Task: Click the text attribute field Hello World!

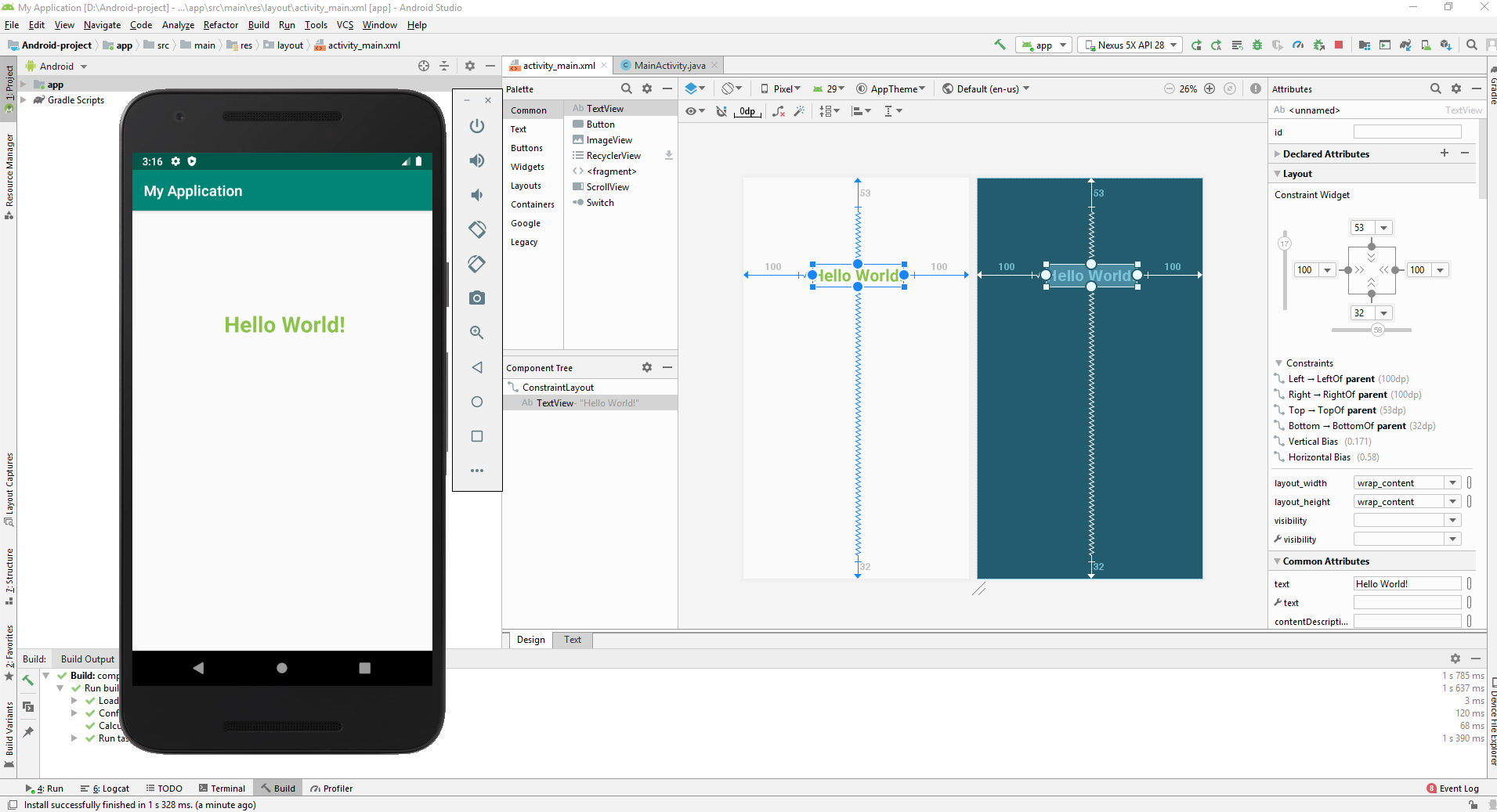Action: pyautogui.click(x=1407, y=584)
